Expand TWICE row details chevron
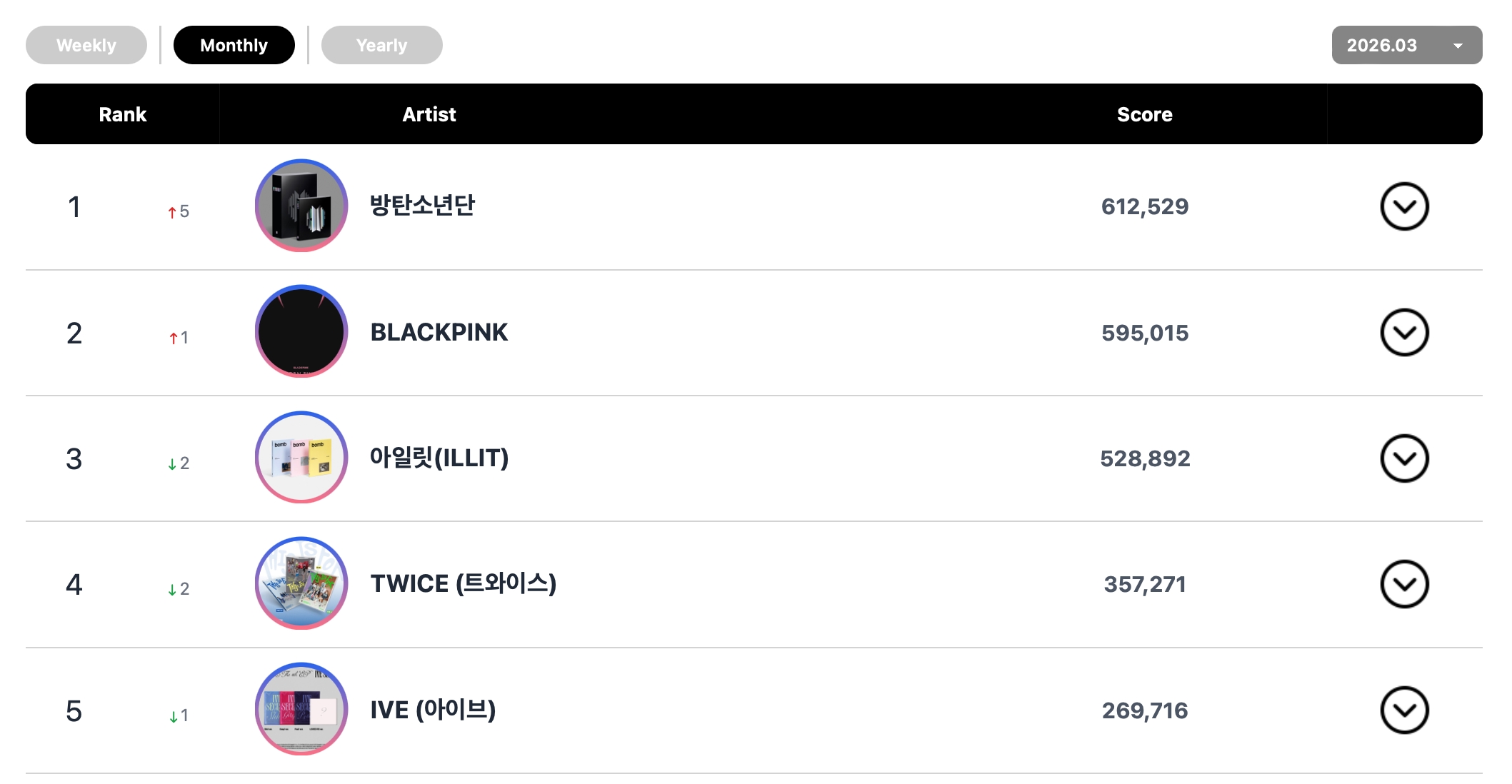The width and height of the screenshot is (1512, 784). tap(1403, 584)
